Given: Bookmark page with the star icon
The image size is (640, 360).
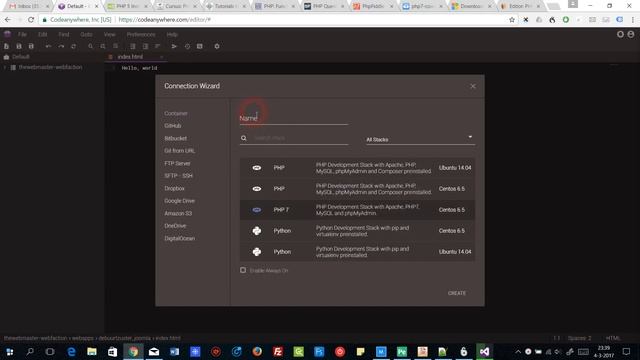Looking at the screenshot, I should click(512, 20).
